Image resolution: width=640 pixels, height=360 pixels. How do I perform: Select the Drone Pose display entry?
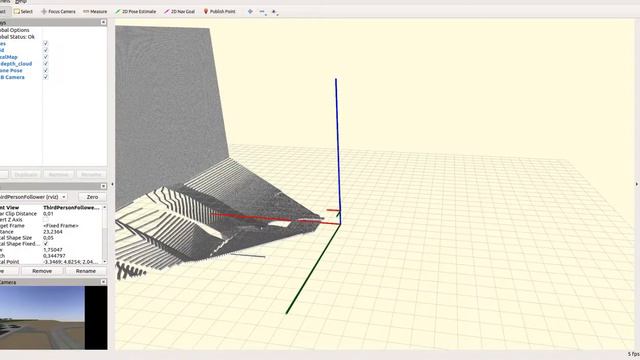pyautogui.click(x=11, y=70)
